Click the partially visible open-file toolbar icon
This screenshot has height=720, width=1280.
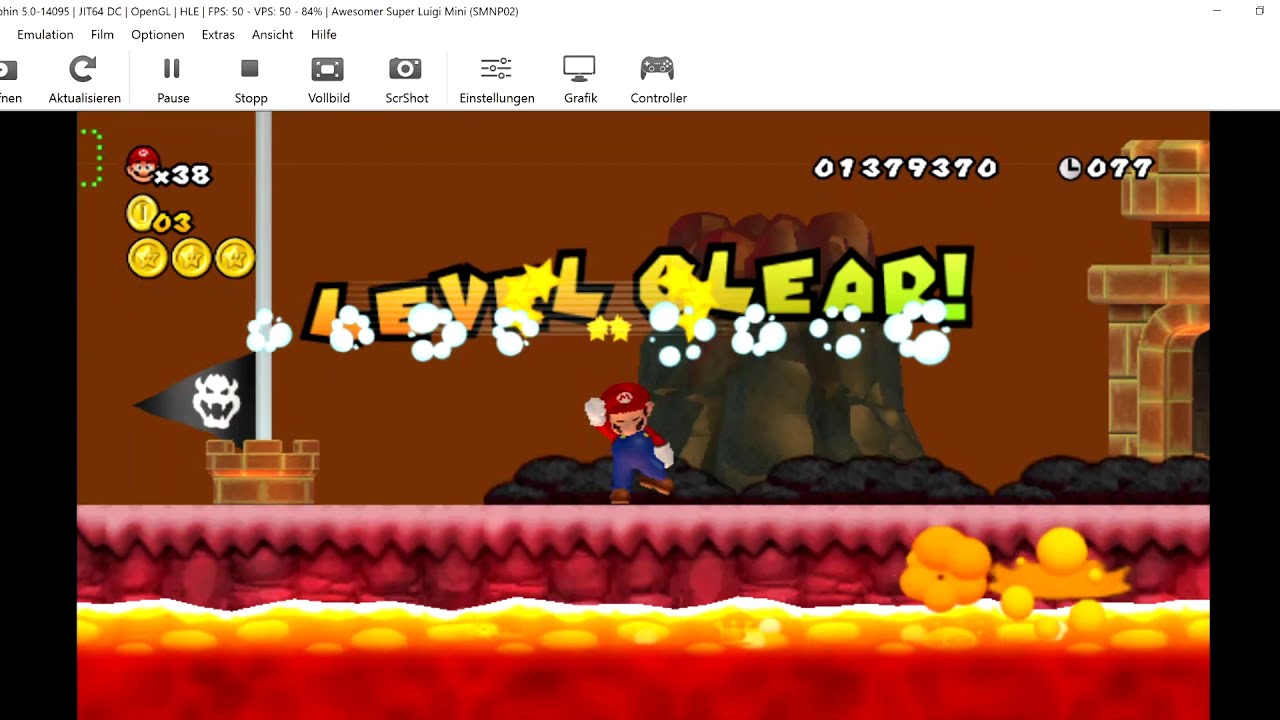point(8,70)
